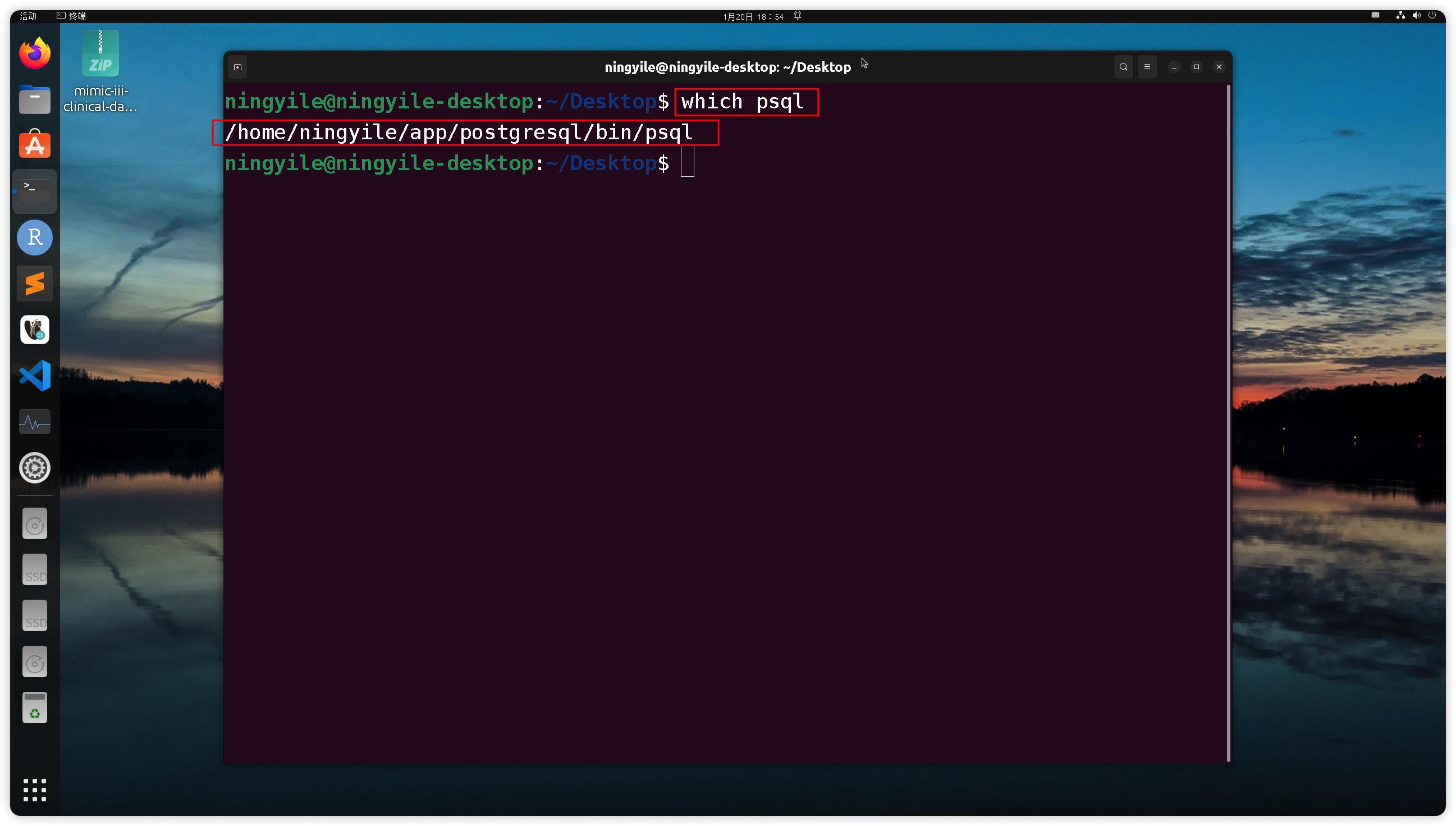Open Ubuntu Software center icon
This screenshot has height=826, width=1456.
click(x=35, y=145)
